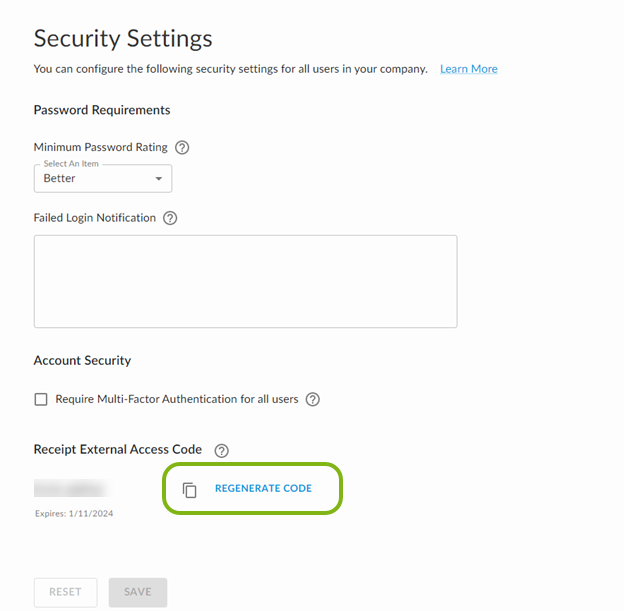This screenshot has width=624, height=611.
Task: Select the blurred external access code value
Action: 71,489
